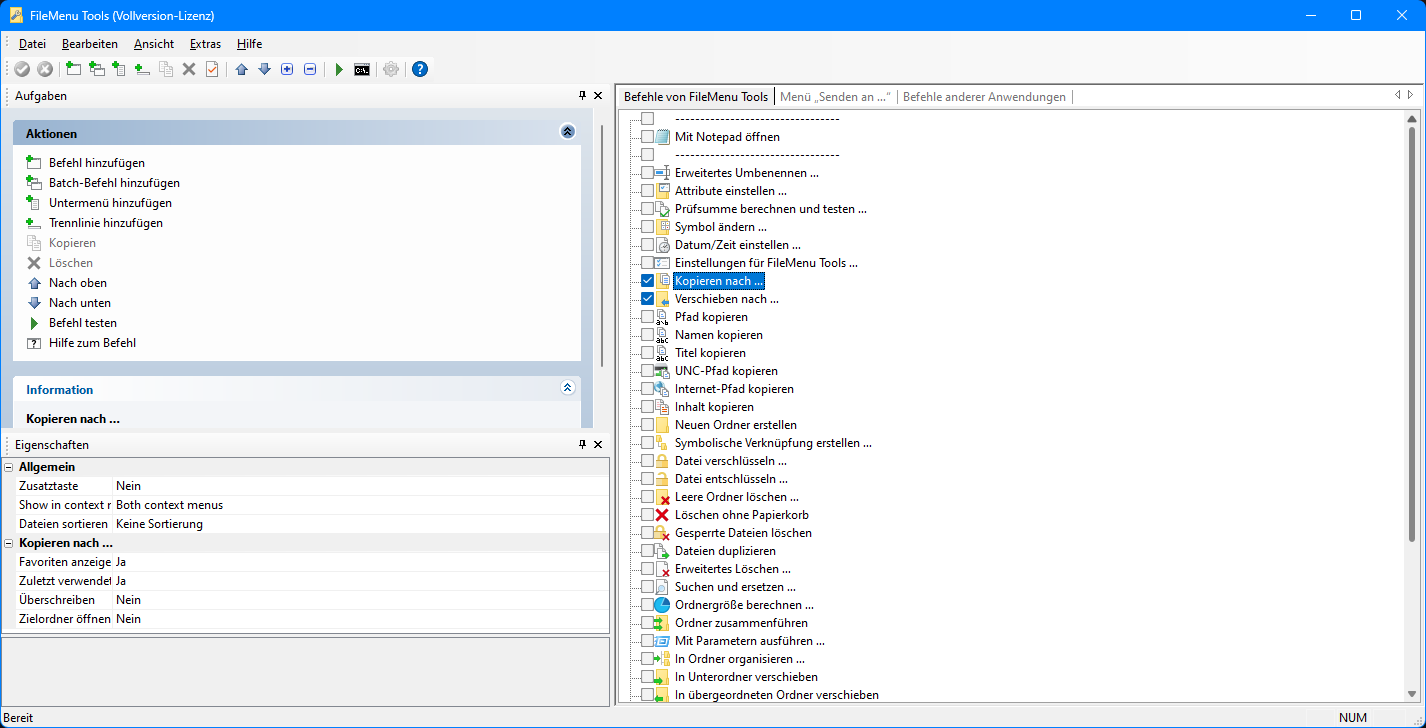
Task: Open the Extras menu
Action: pos(205,44)
